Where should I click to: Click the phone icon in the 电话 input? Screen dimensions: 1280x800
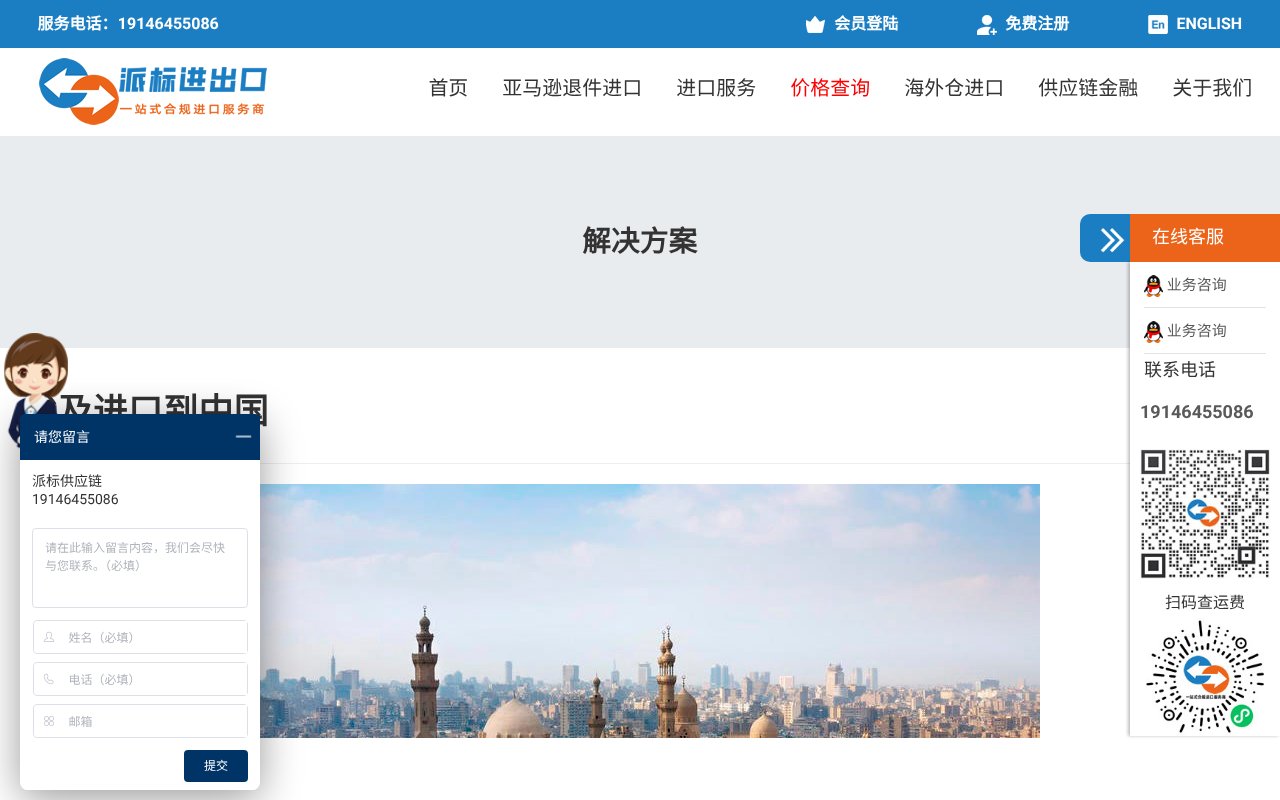(47, 679)
